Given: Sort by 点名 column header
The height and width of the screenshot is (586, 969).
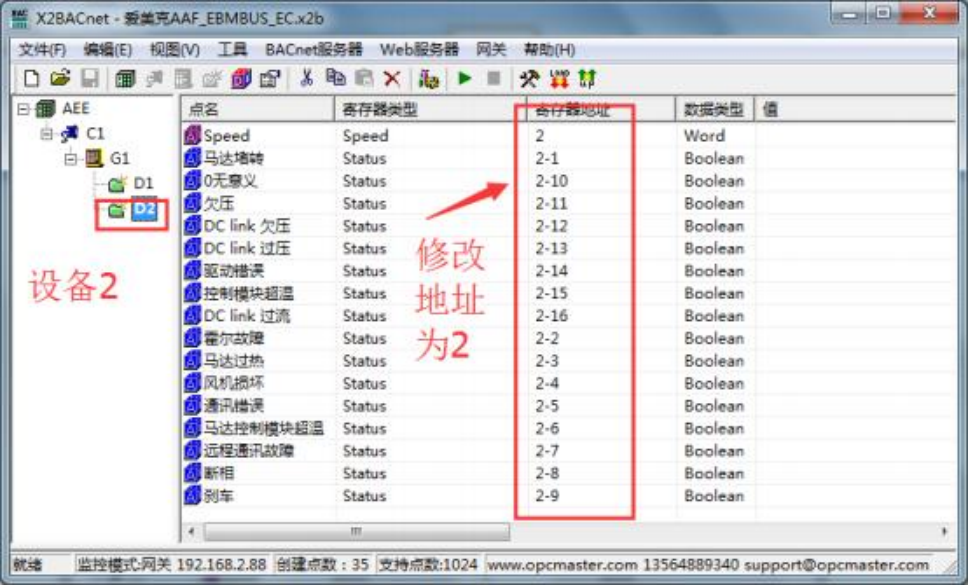Looking at the screenshot, I should (x=258, y=110).
